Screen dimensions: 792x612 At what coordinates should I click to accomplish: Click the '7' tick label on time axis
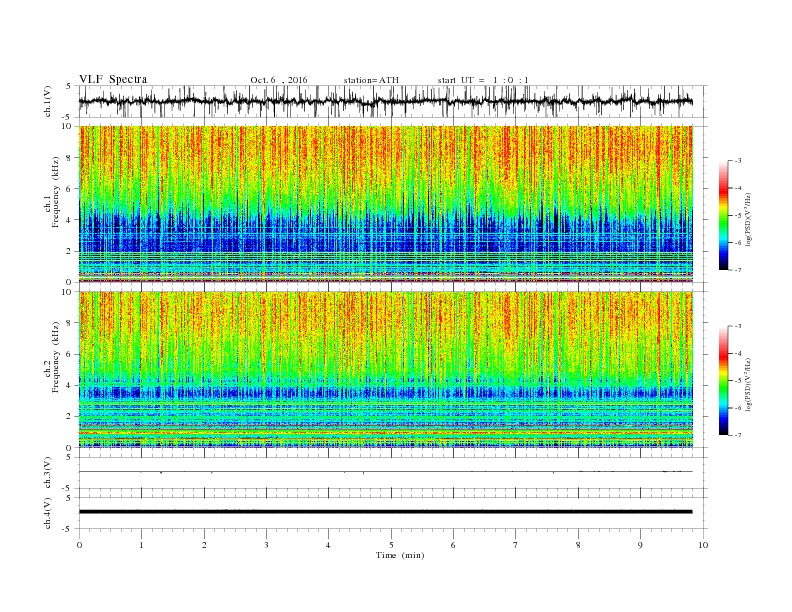point(516,545)
